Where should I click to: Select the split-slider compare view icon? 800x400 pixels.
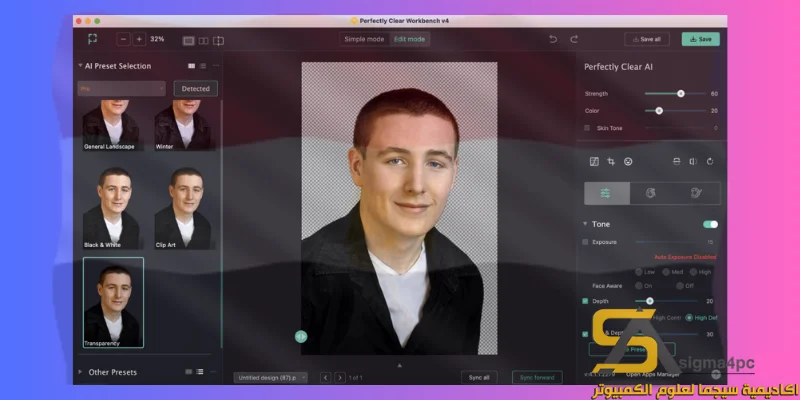coord(218,41)
